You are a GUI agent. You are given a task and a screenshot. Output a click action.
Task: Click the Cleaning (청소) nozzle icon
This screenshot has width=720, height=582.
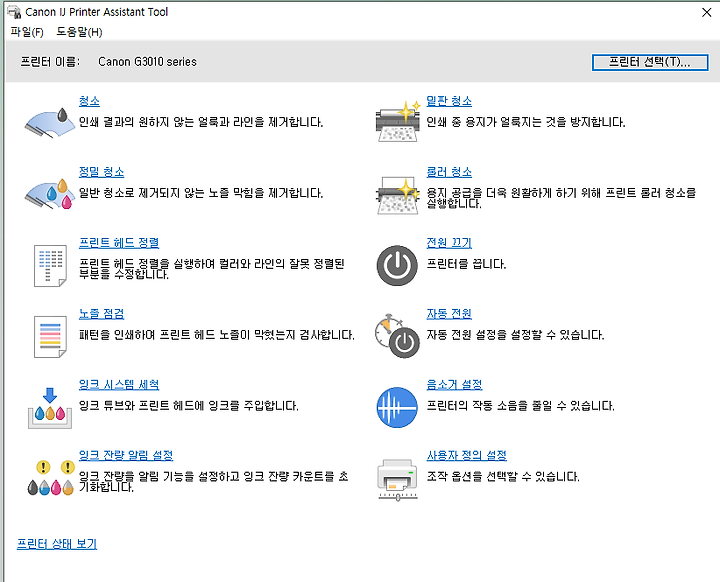tap(50, 123)
